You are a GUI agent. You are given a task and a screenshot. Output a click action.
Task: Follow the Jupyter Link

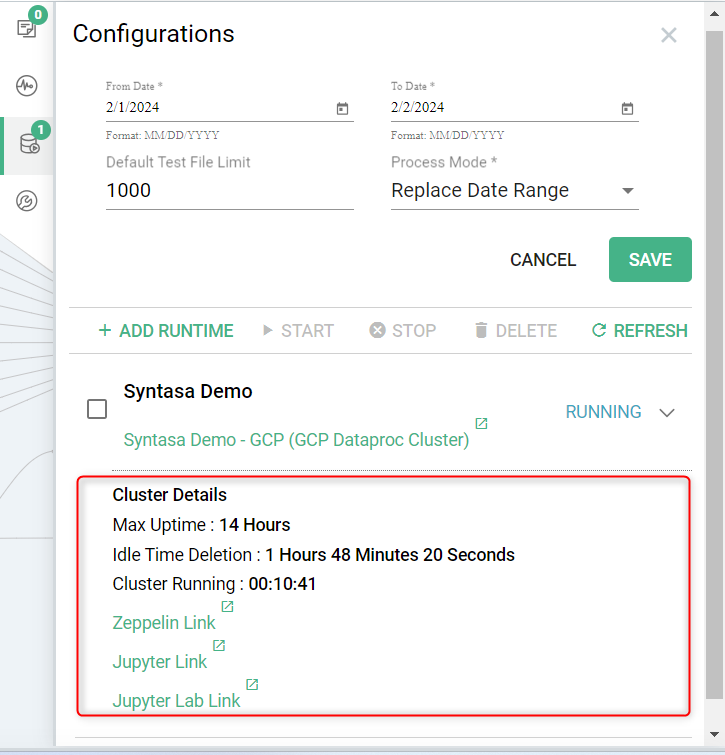(160, 662)
